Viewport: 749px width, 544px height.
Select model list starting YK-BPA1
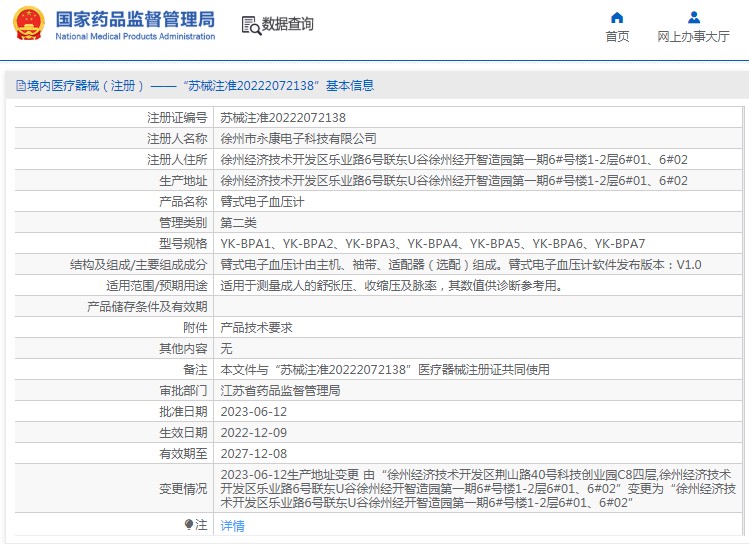[432, 244]
